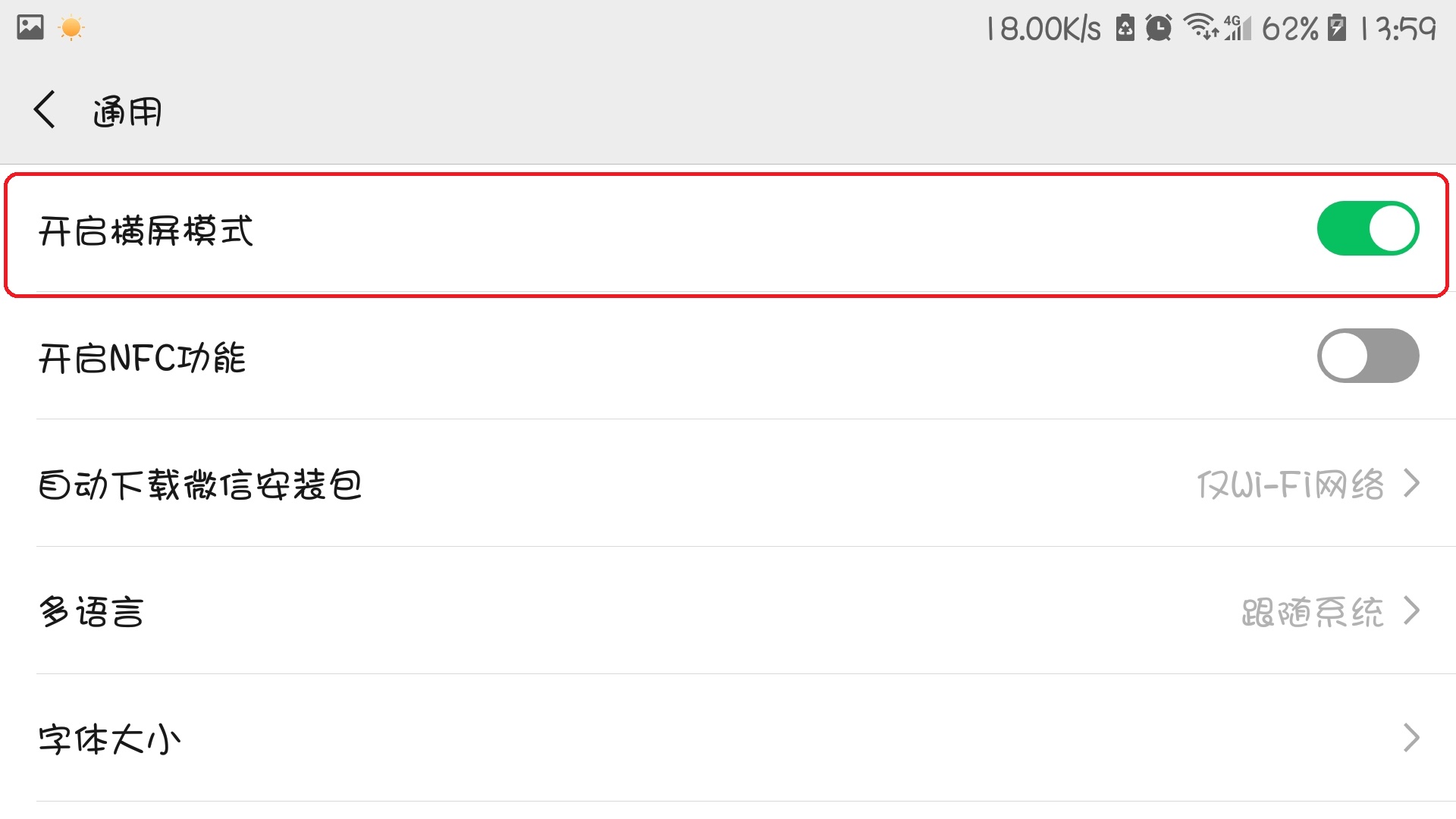Screen dimensions: 1456x819
Task: Select the 字体大小 label
Action: (109, 739)
